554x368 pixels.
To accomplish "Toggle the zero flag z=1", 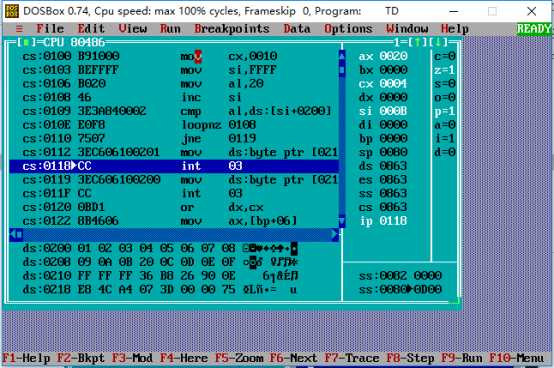I will click(445, 70).
